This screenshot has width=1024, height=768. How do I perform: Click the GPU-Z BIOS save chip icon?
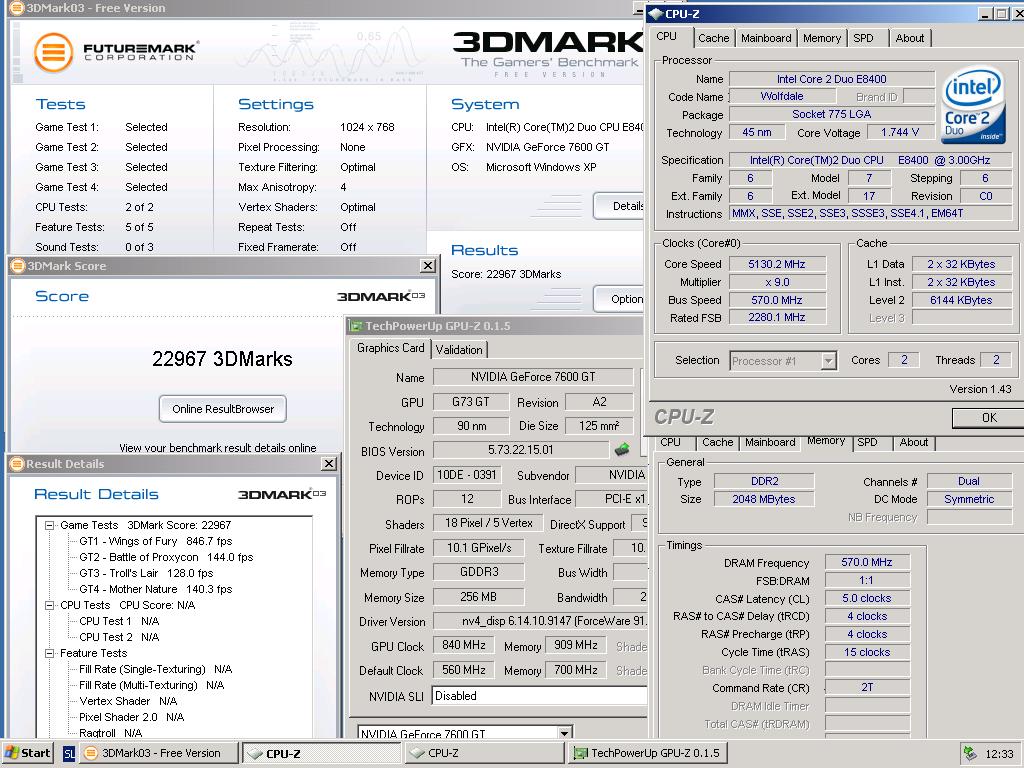[622, 449]
